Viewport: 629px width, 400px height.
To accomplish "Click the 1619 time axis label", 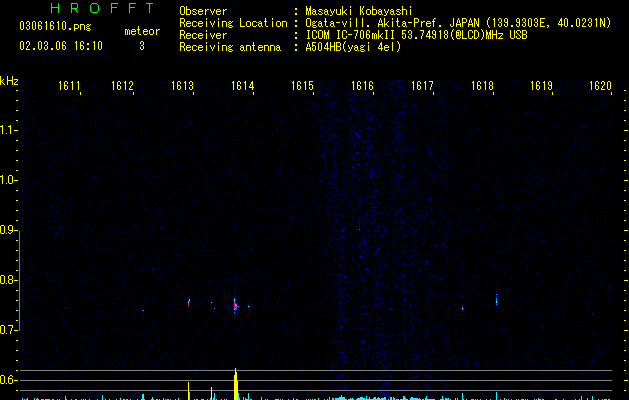I will tap(541, 86).
